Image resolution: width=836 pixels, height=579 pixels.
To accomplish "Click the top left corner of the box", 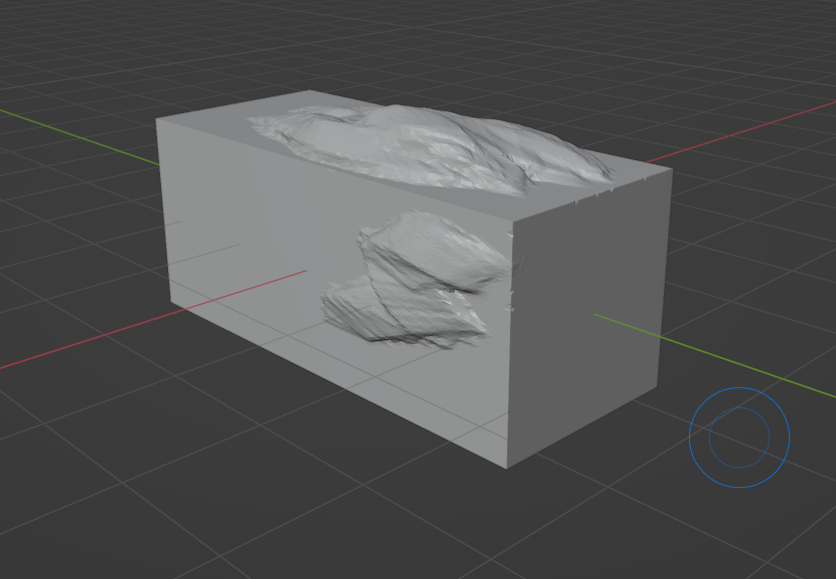I will click(x=157, y=119).
